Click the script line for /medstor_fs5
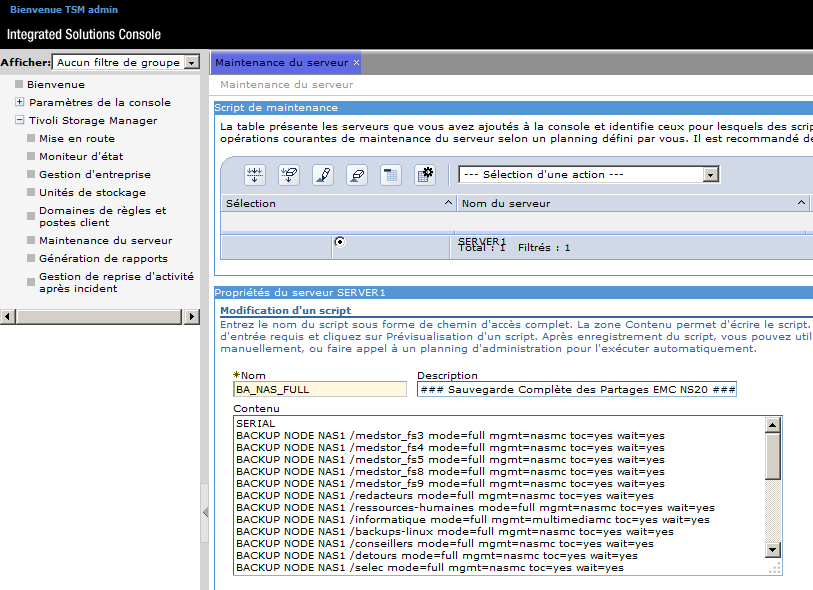Viewport: 813px width, 590px height. 450,459
